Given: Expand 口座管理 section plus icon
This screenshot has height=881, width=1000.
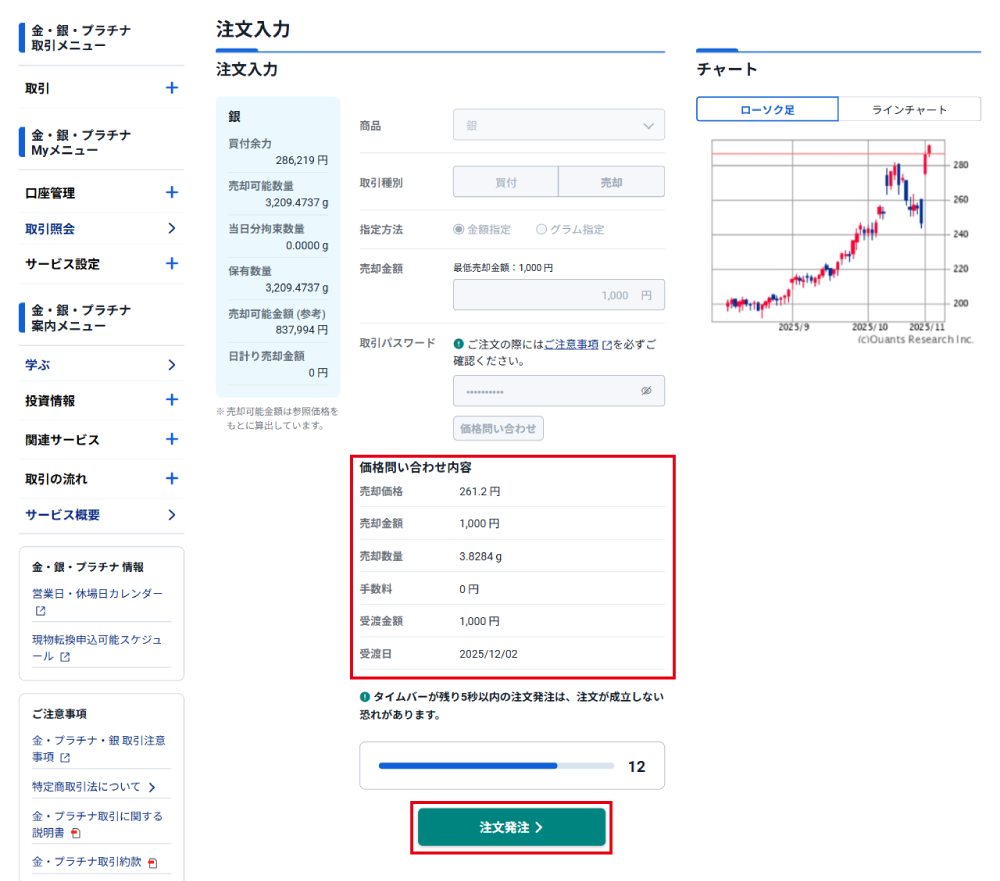Looking at the screenshot, I should 171,193.
